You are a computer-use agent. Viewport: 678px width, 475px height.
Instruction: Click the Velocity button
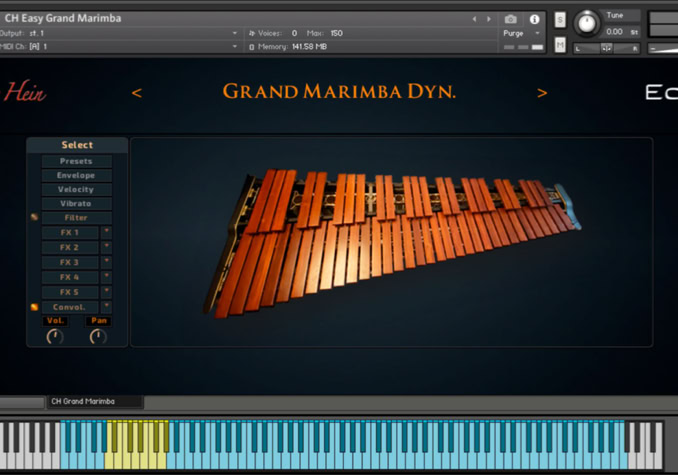76,189
